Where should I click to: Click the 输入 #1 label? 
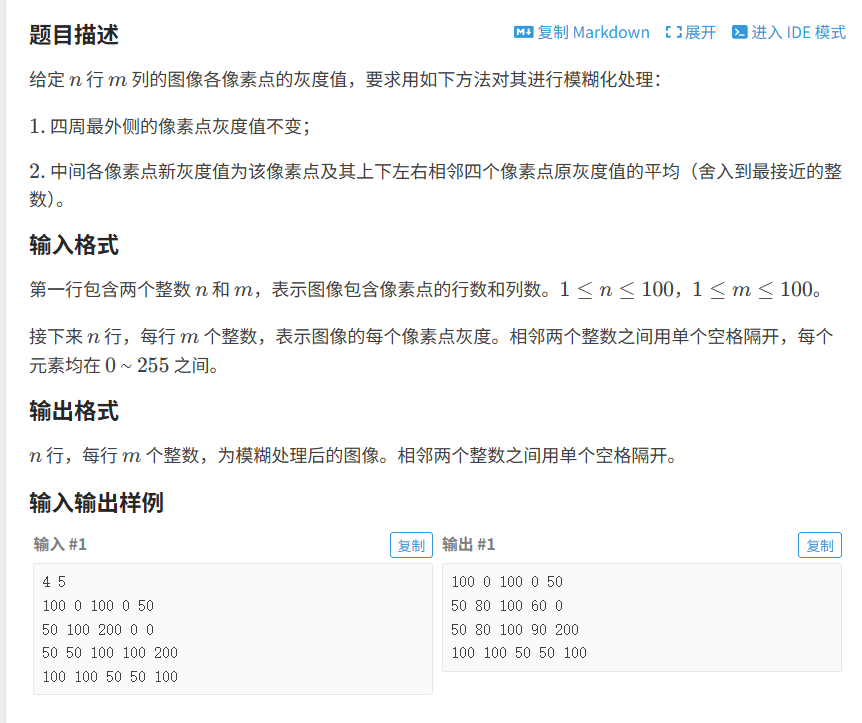point(60,544)
